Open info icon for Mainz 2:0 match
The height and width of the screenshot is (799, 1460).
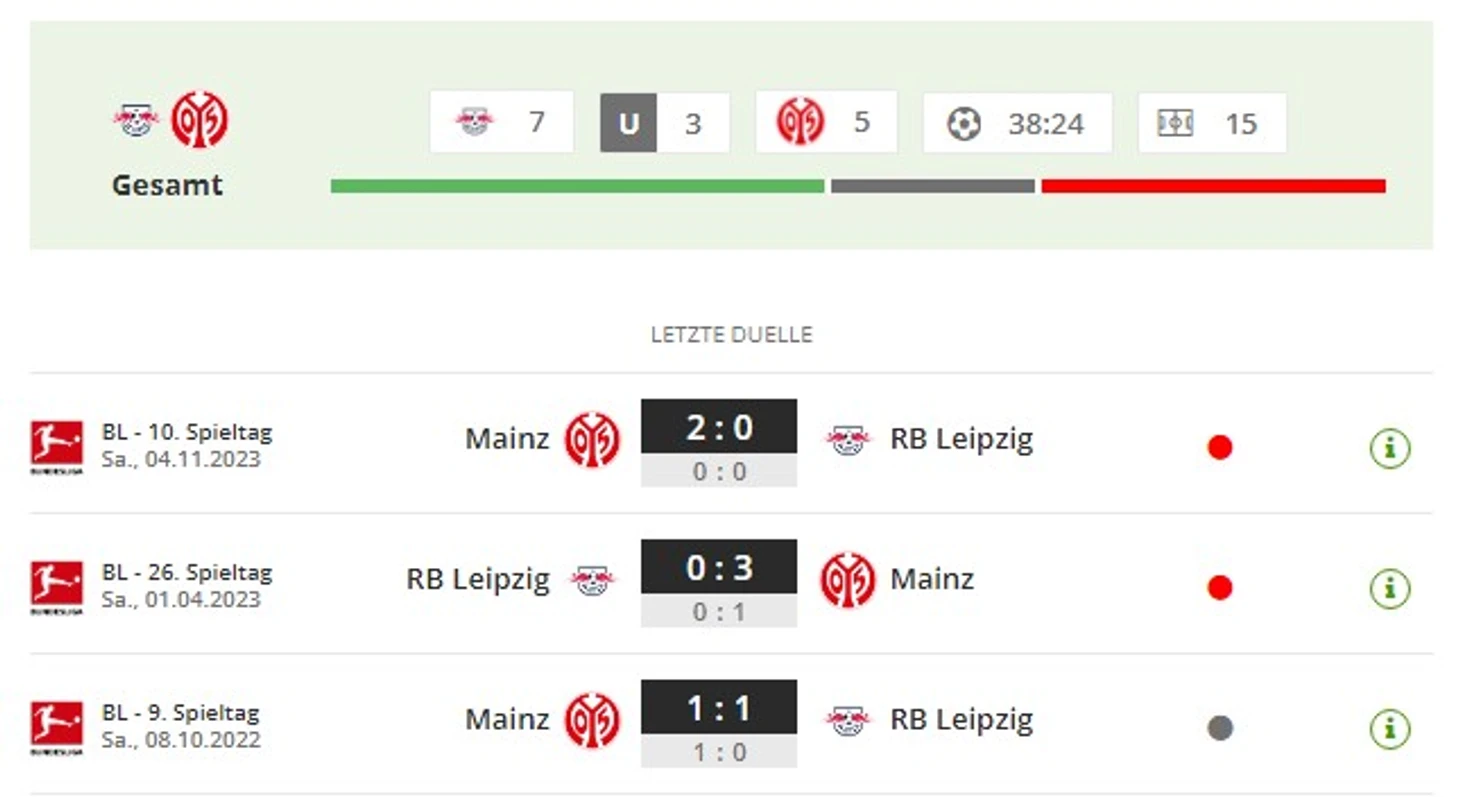coord(1389,448)
